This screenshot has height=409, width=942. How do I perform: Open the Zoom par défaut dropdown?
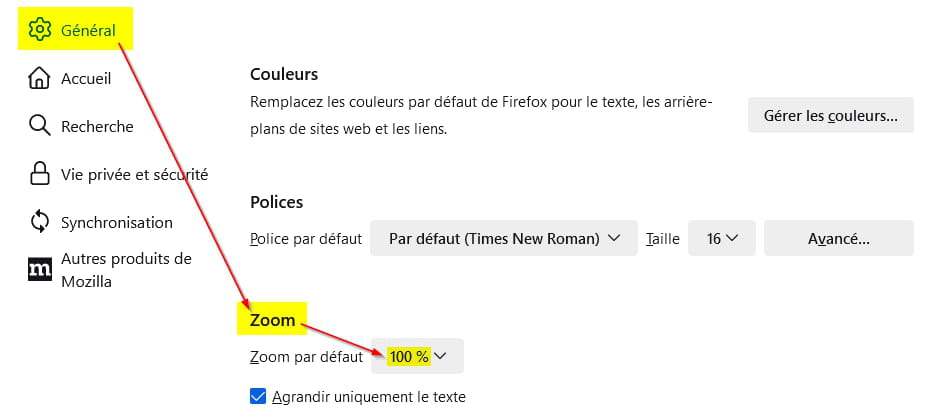point(417,356)
